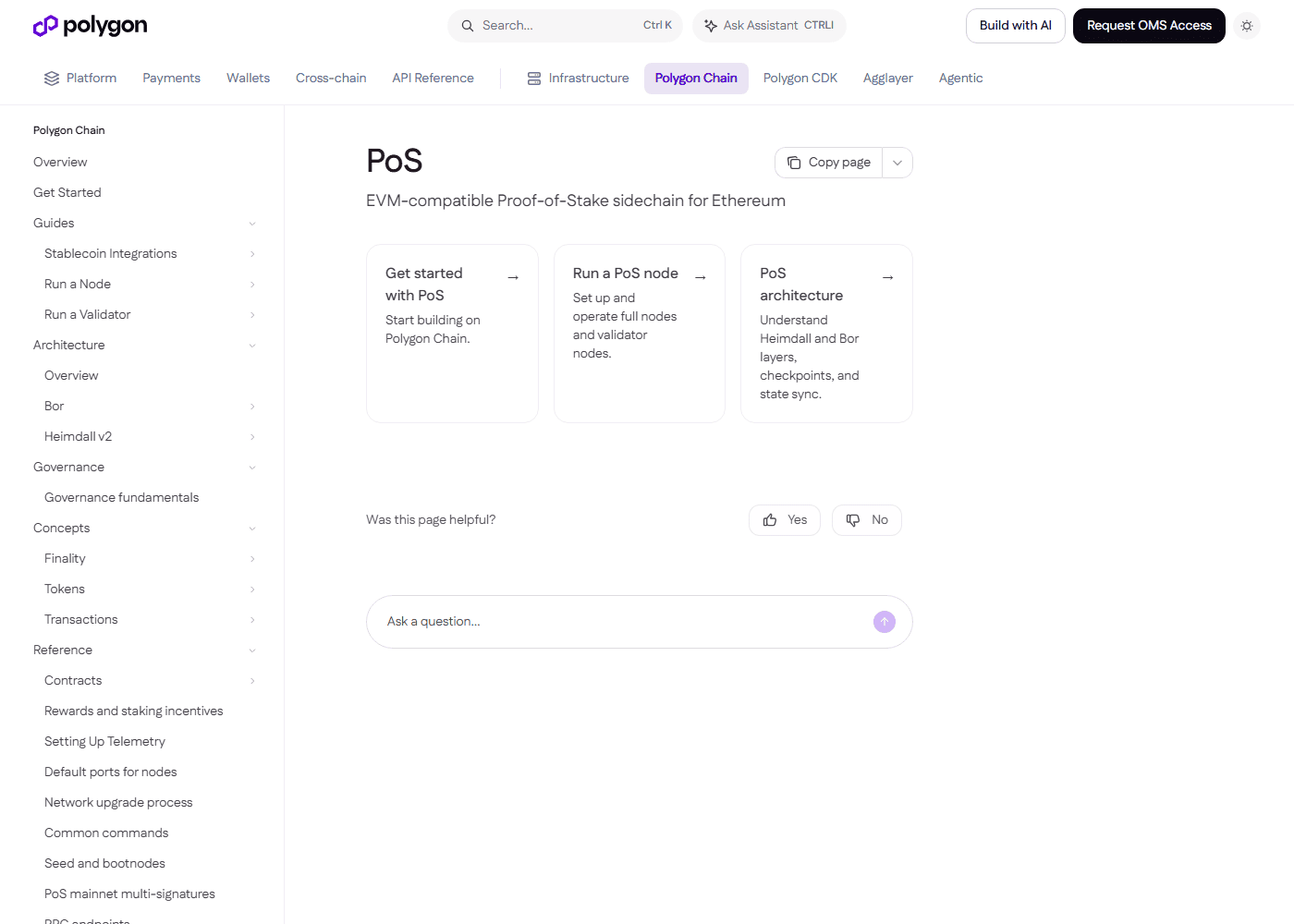Click arrow on PoS architecture card
The height and width of the screenshot is (924, 1294).
888,277
